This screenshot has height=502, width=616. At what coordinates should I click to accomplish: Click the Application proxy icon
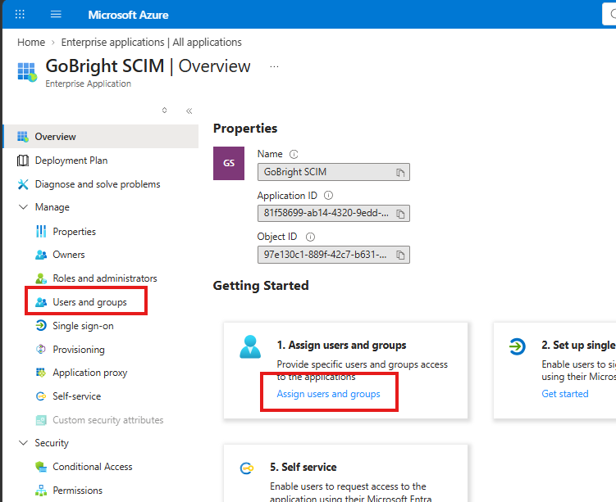(x=41, y=372)
